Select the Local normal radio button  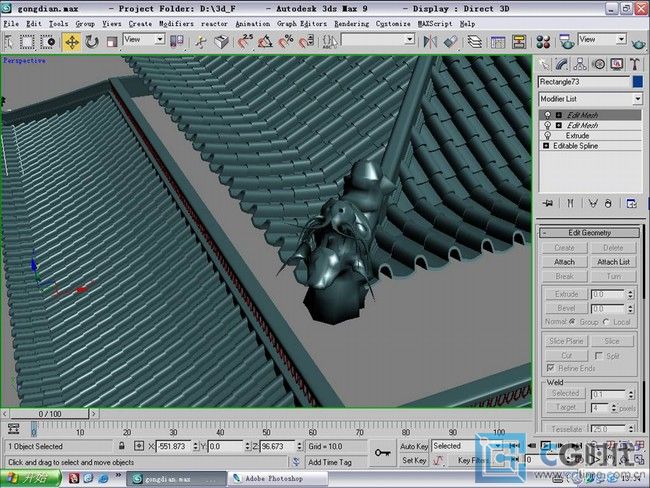606,322
